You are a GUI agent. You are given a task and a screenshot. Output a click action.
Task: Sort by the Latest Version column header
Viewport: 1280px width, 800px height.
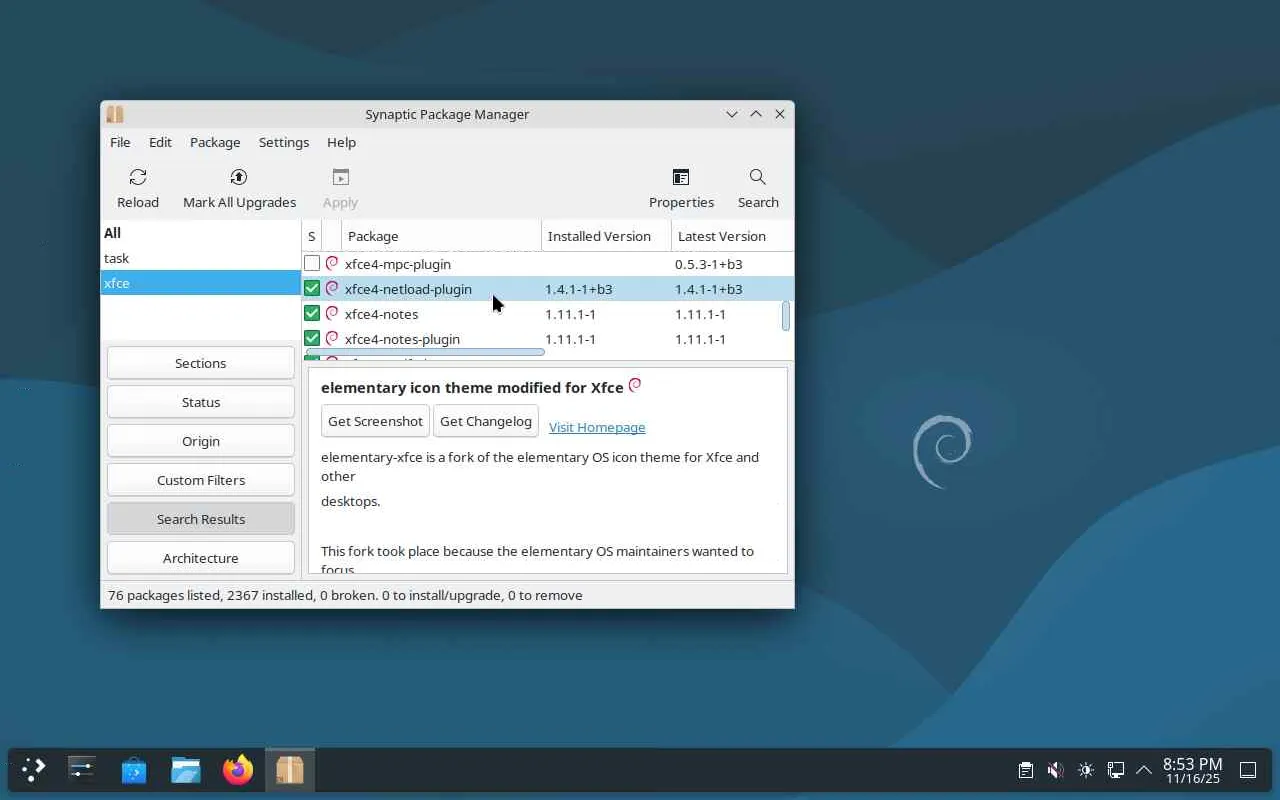pyautogui.click(x=732, y=236)
